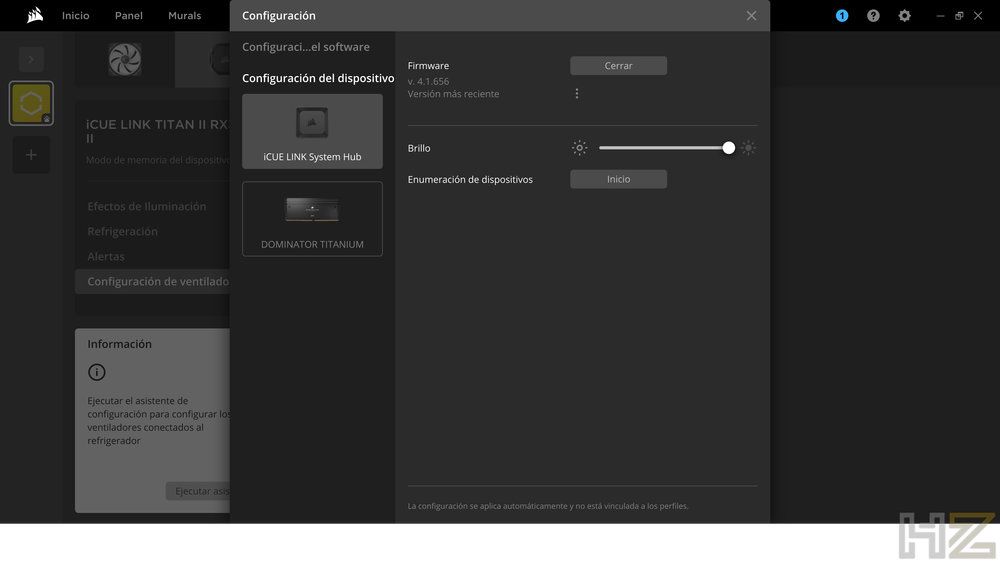Click the information circle icon

pyautogui.click(x=96, y=372)
